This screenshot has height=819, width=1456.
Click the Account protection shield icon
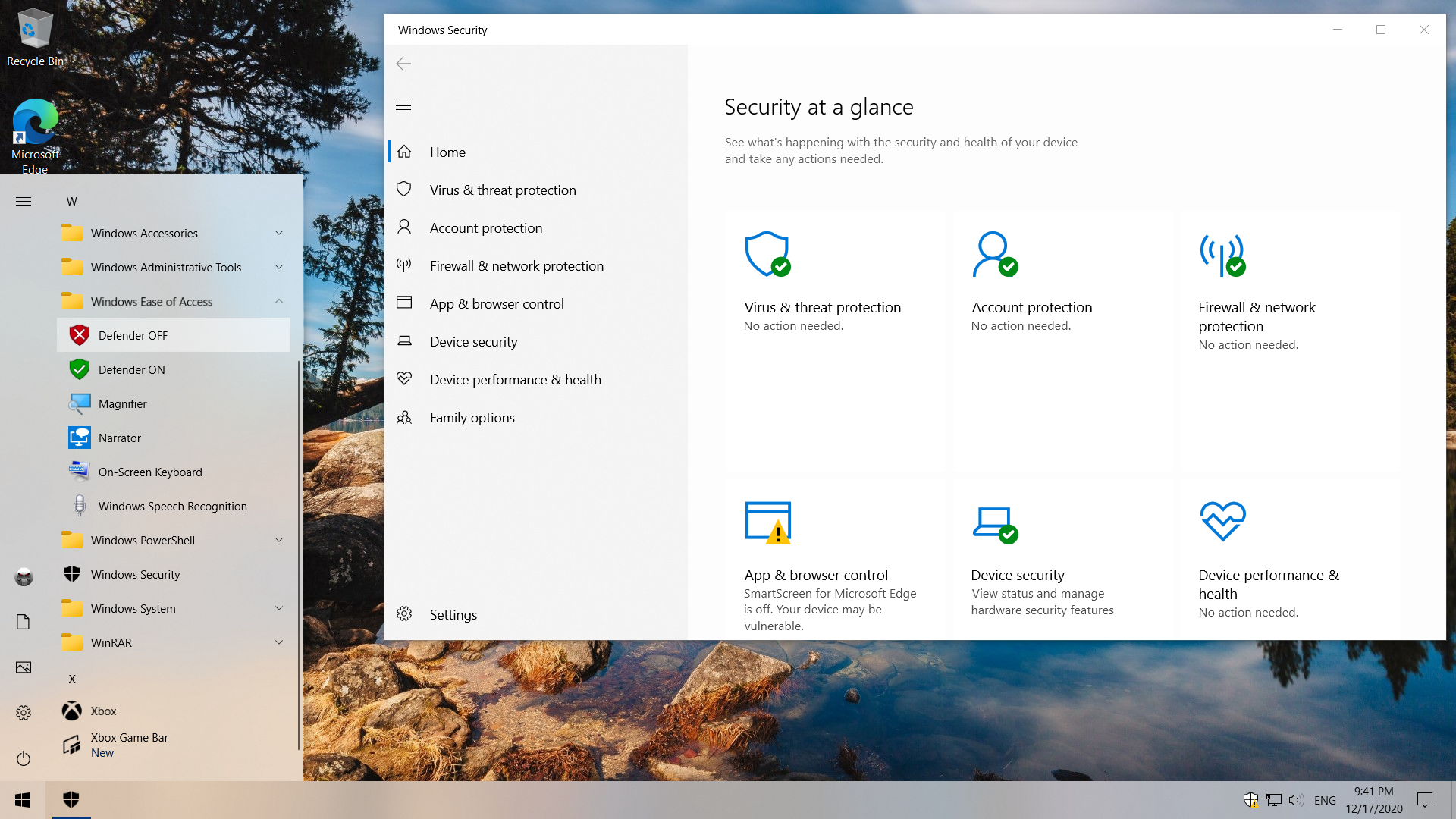coord(994,253)
